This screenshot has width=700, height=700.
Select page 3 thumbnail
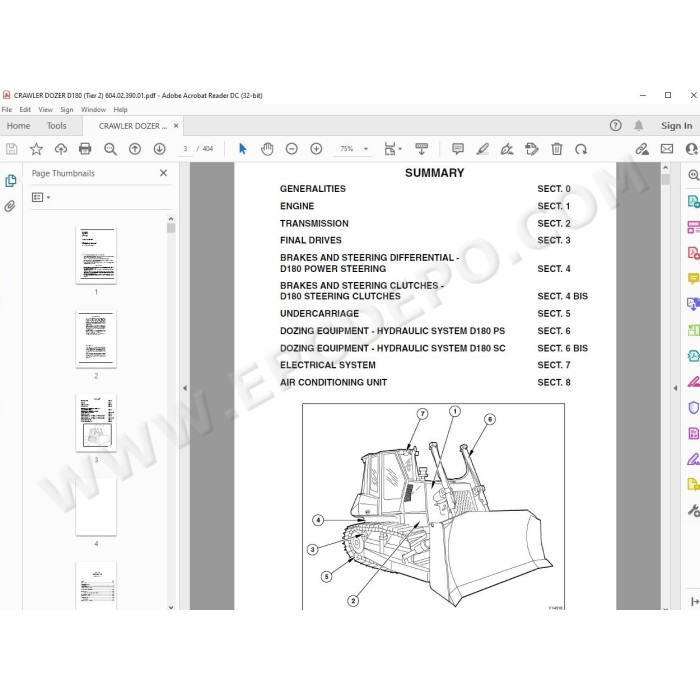pyautogui.click(x=96, y=423)
